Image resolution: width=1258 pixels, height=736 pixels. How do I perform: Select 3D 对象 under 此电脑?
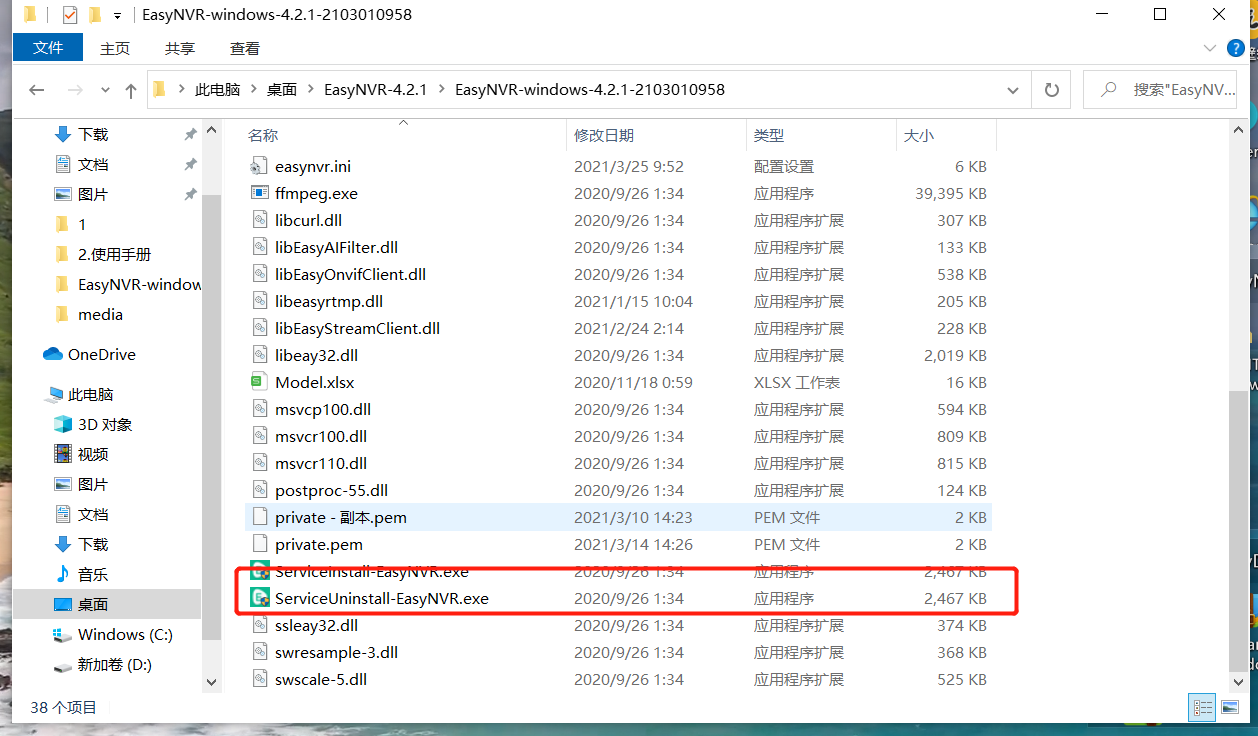point(105,424)
